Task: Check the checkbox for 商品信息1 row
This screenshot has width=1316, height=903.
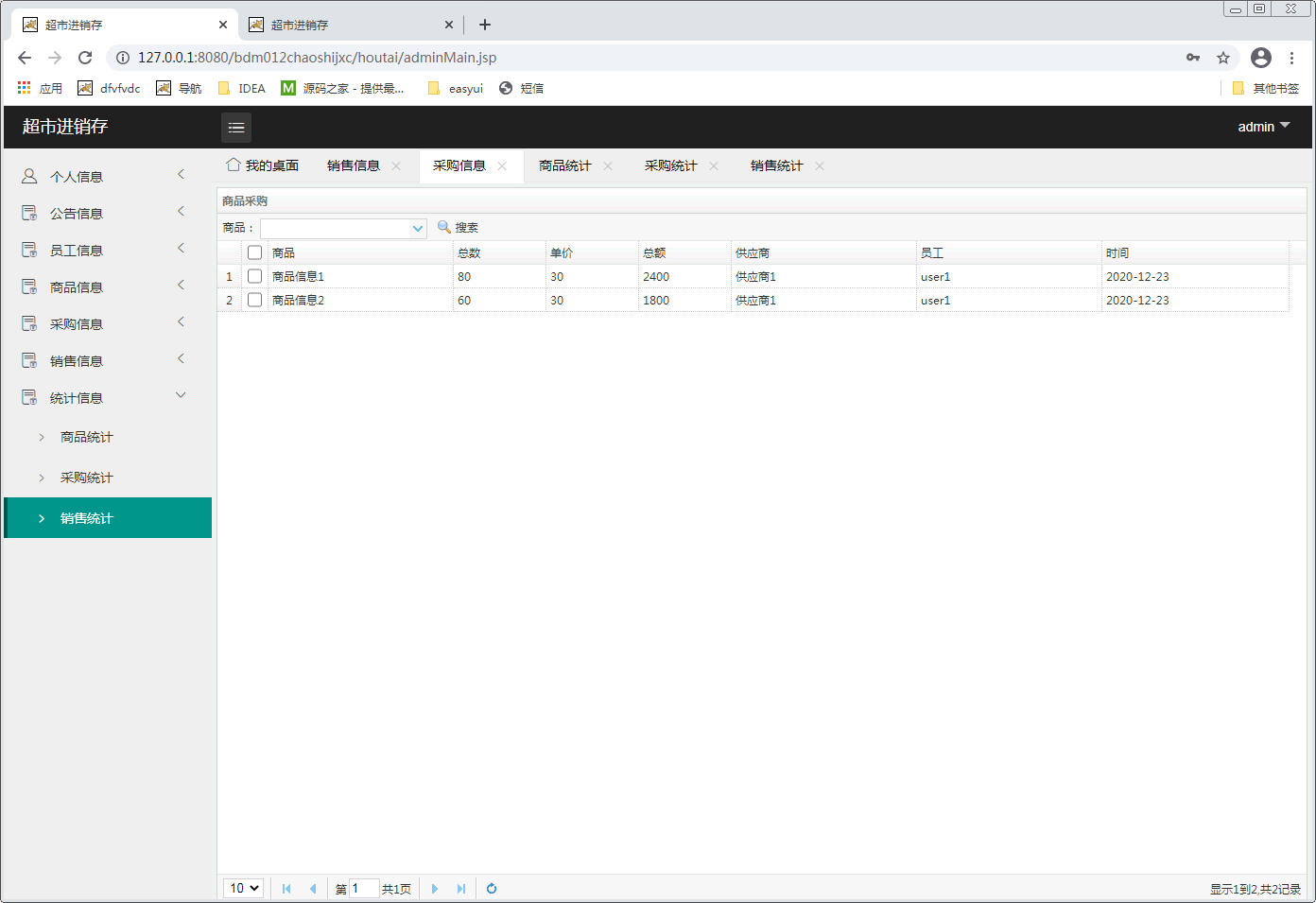Action: [254, 276]
